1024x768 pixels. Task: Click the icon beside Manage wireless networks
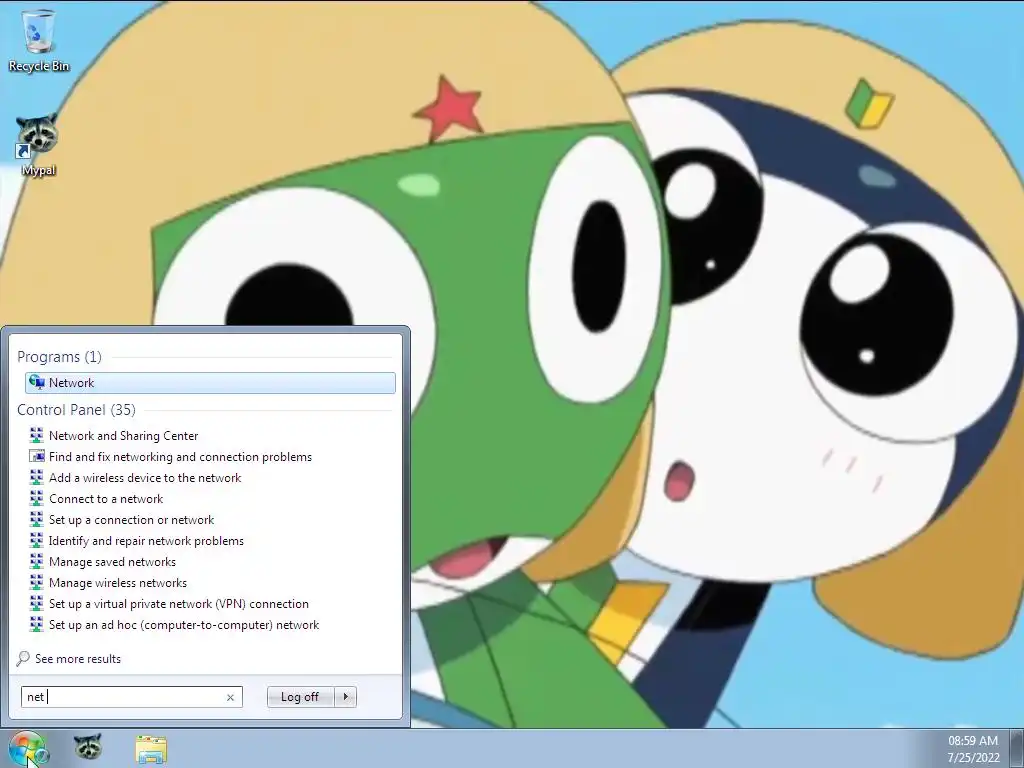(x=37, y=583)
